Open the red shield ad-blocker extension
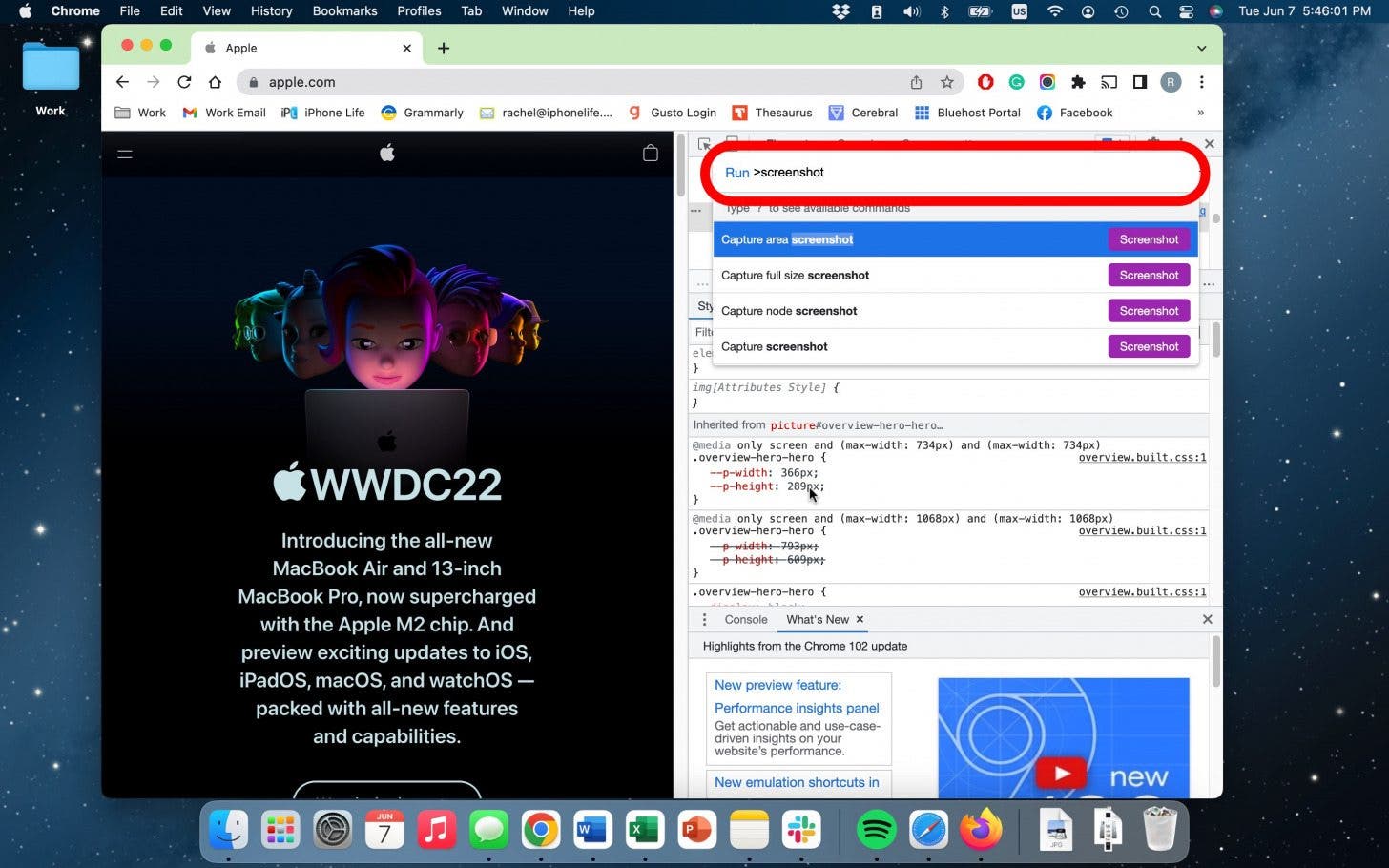1389x868 pixels. (x=985, y=82)
